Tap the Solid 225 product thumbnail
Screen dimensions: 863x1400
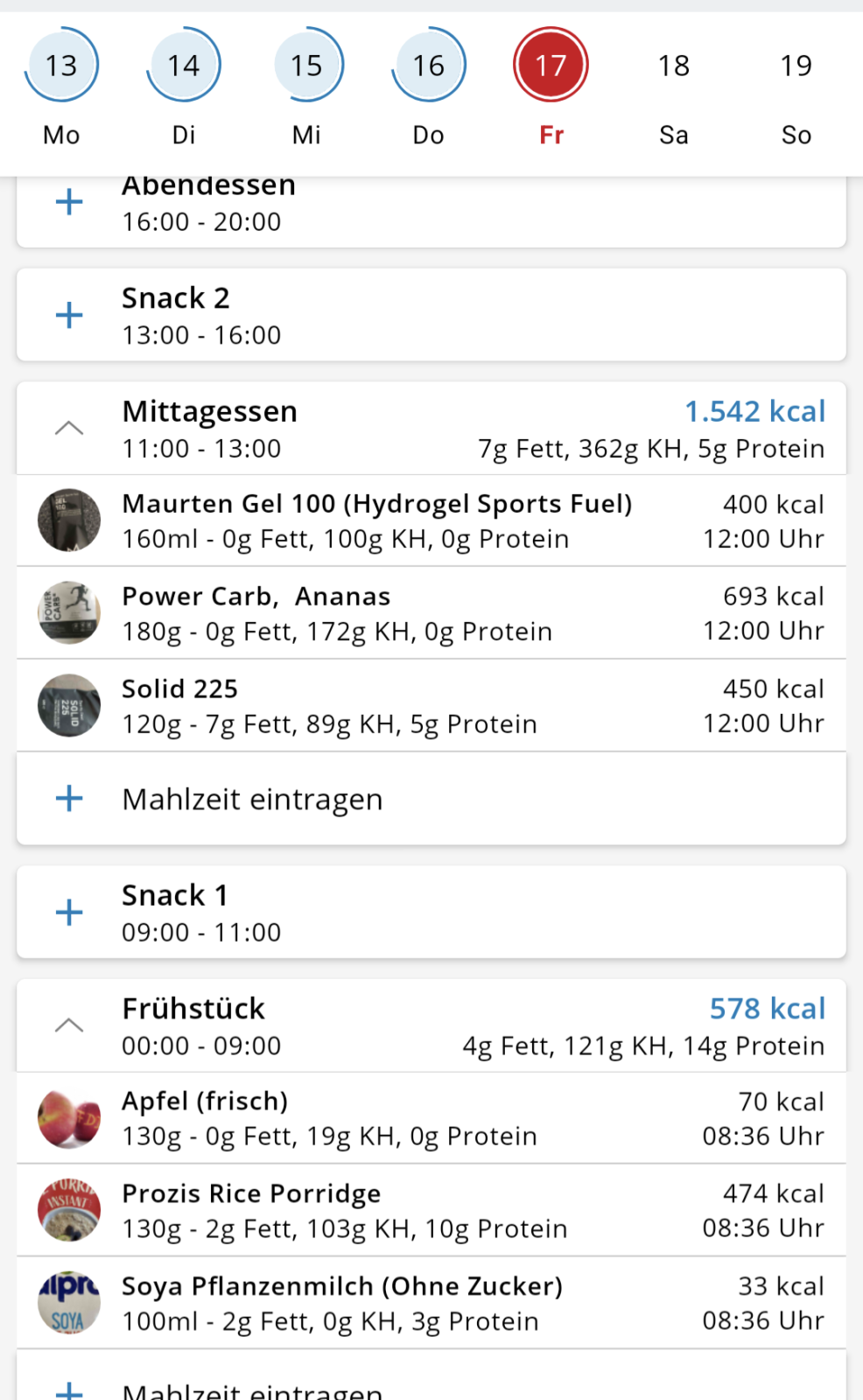(69, 705)
